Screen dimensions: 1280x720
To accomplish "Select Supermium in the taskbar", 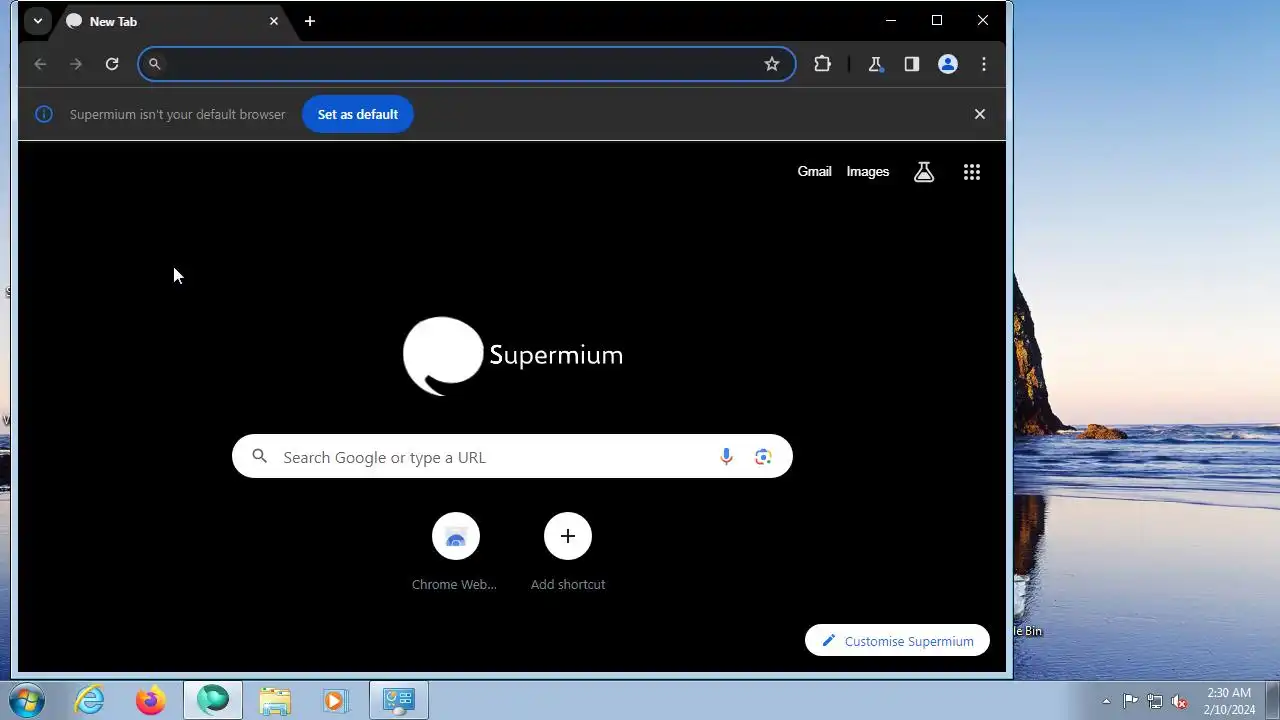I will [x=212, y=700].
